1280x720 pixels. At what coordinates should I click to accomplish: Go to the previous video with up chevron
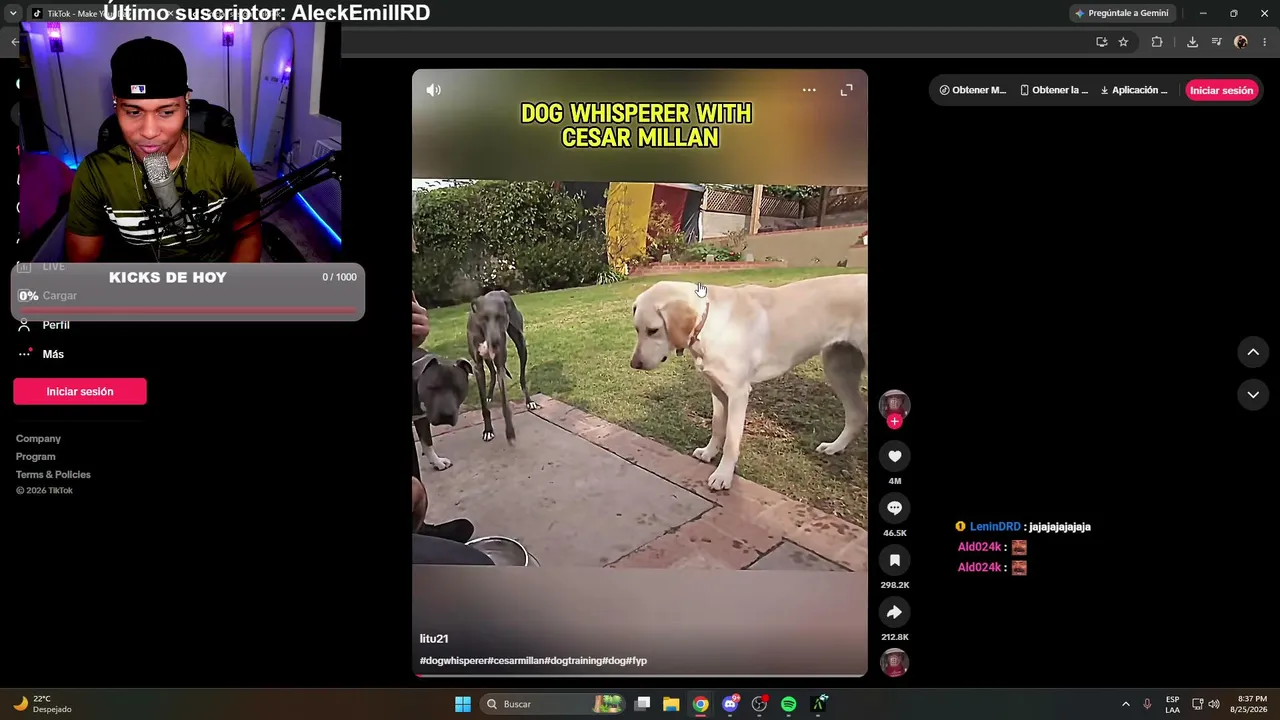[1253, 352]
